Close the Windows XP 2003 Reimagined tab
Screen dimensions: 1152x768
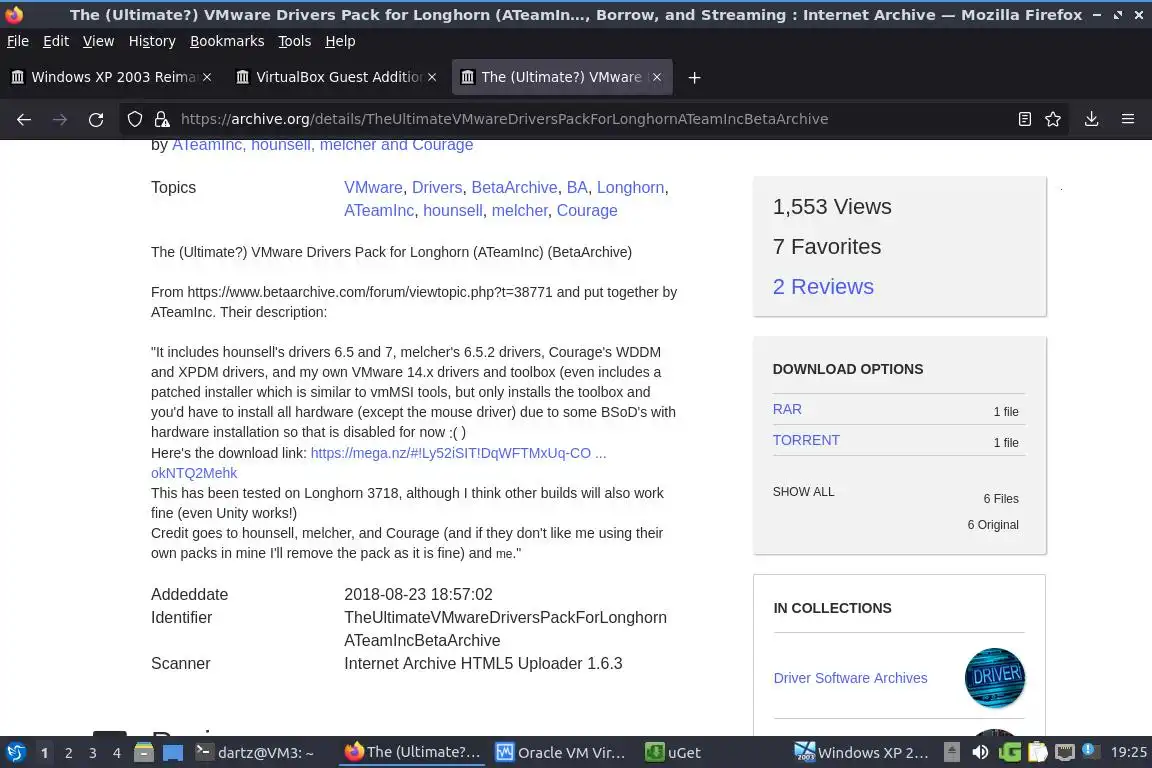207,77
